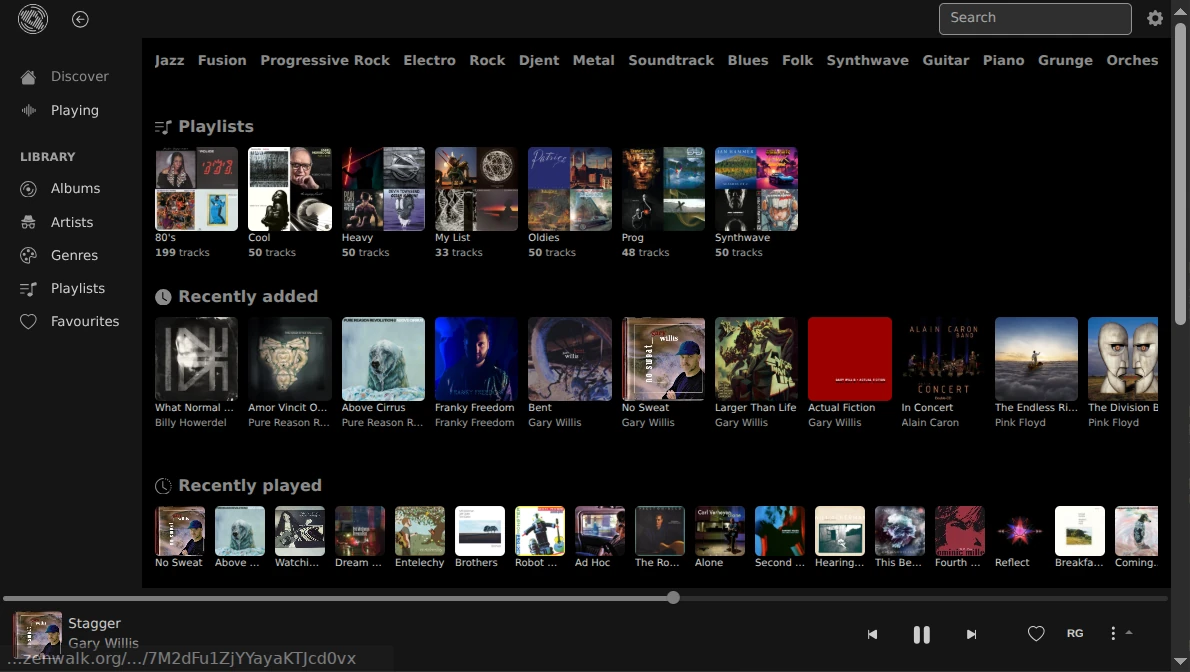The width and height of the screenshot is (1190, 672).
Task: Pause the current song
Action: 922,634
